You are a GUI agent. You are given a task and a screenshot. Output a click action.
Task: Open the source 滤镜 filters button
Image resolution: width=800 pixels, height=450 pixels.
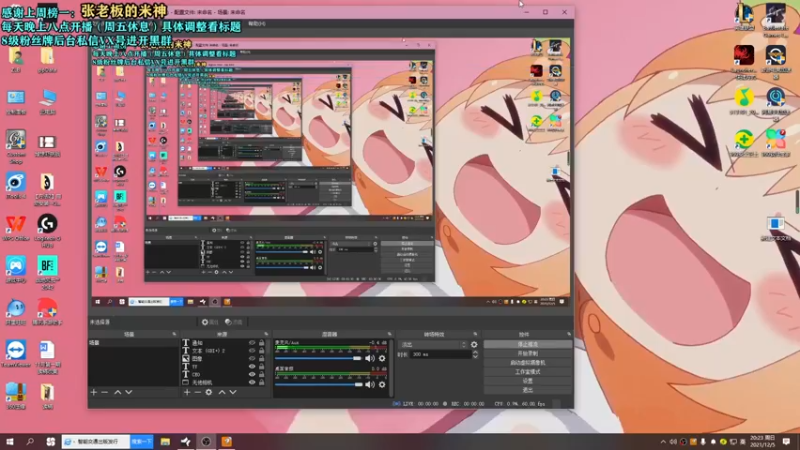[x=234, y=322]
